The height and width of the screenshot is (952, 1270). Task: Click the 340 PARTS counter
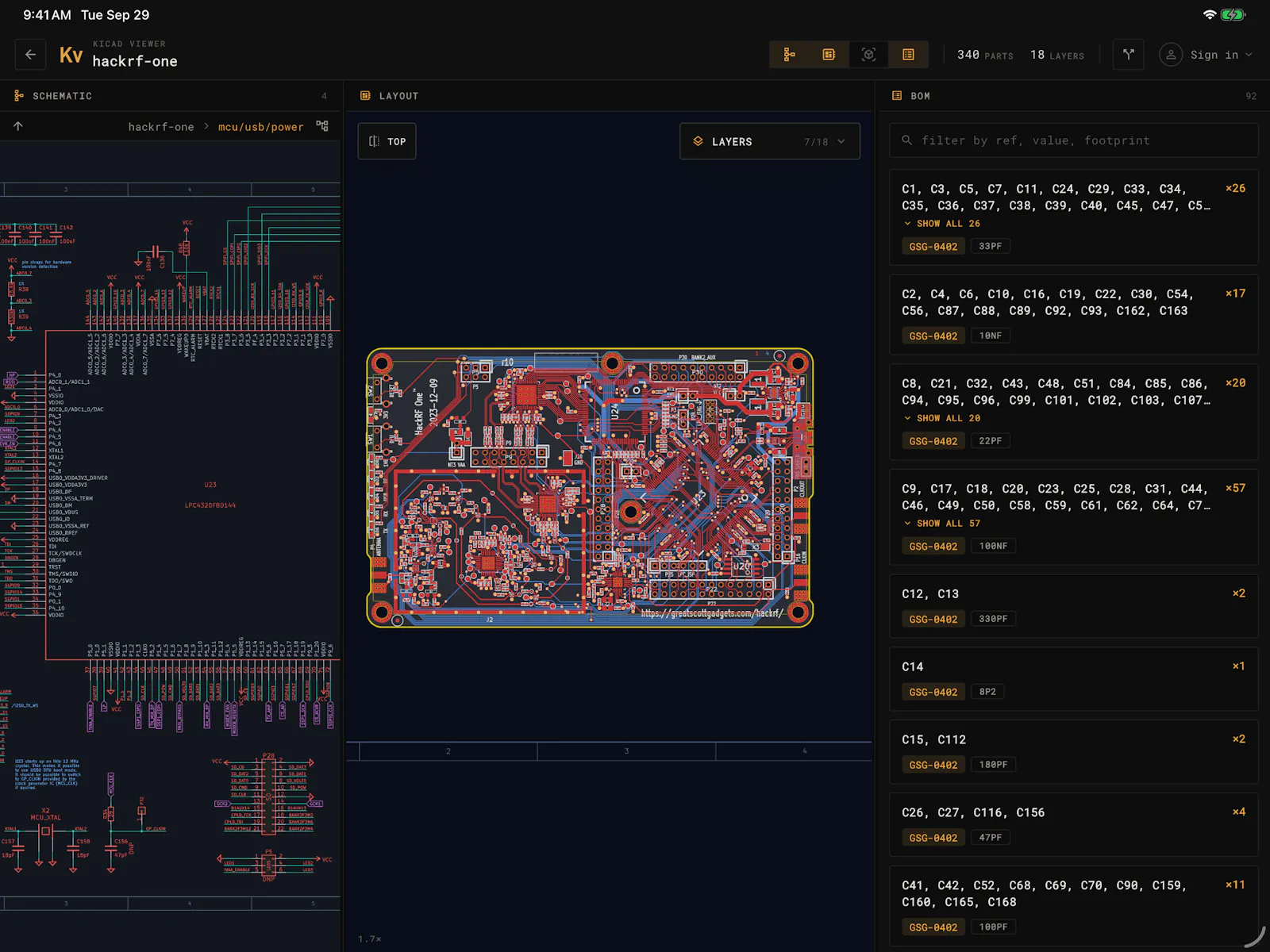[985, 55]
